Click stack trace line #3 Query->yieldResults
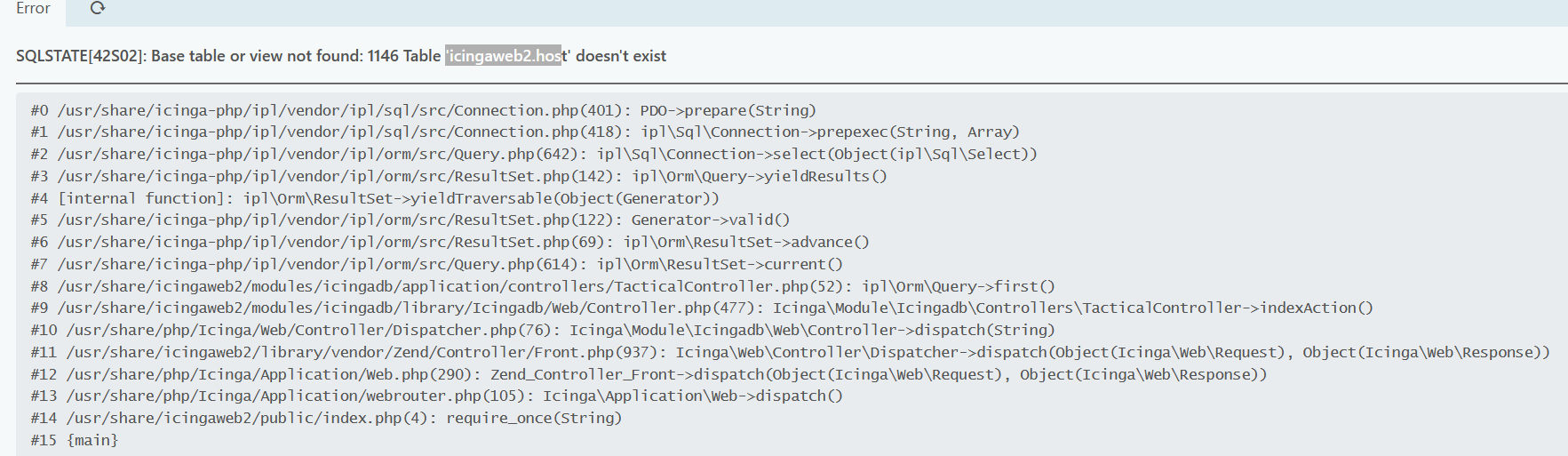1568x456 pixels. coord(459,176)
